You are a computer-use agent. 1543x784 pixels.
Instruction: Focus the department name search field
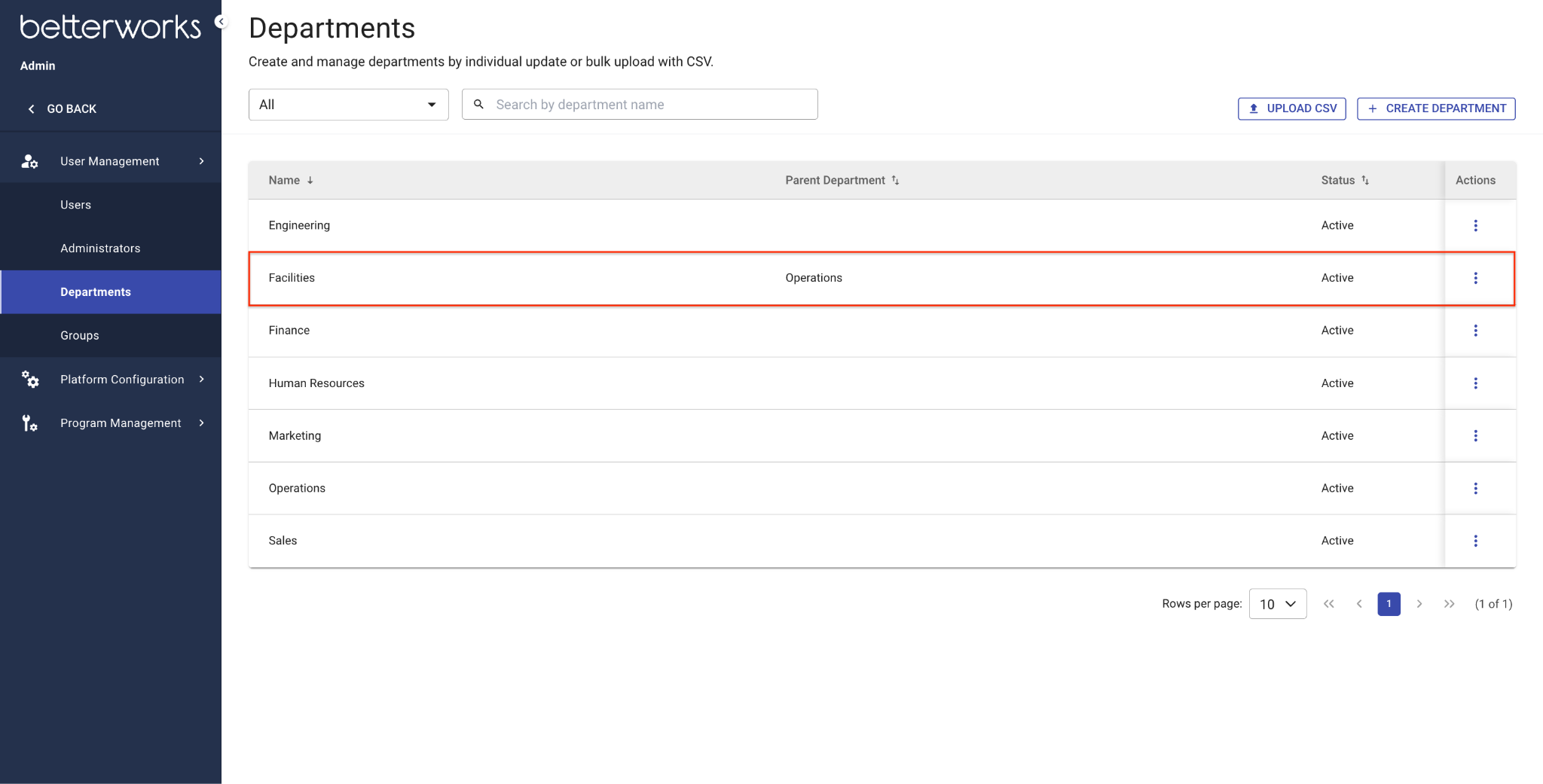[x=640, y=105]
